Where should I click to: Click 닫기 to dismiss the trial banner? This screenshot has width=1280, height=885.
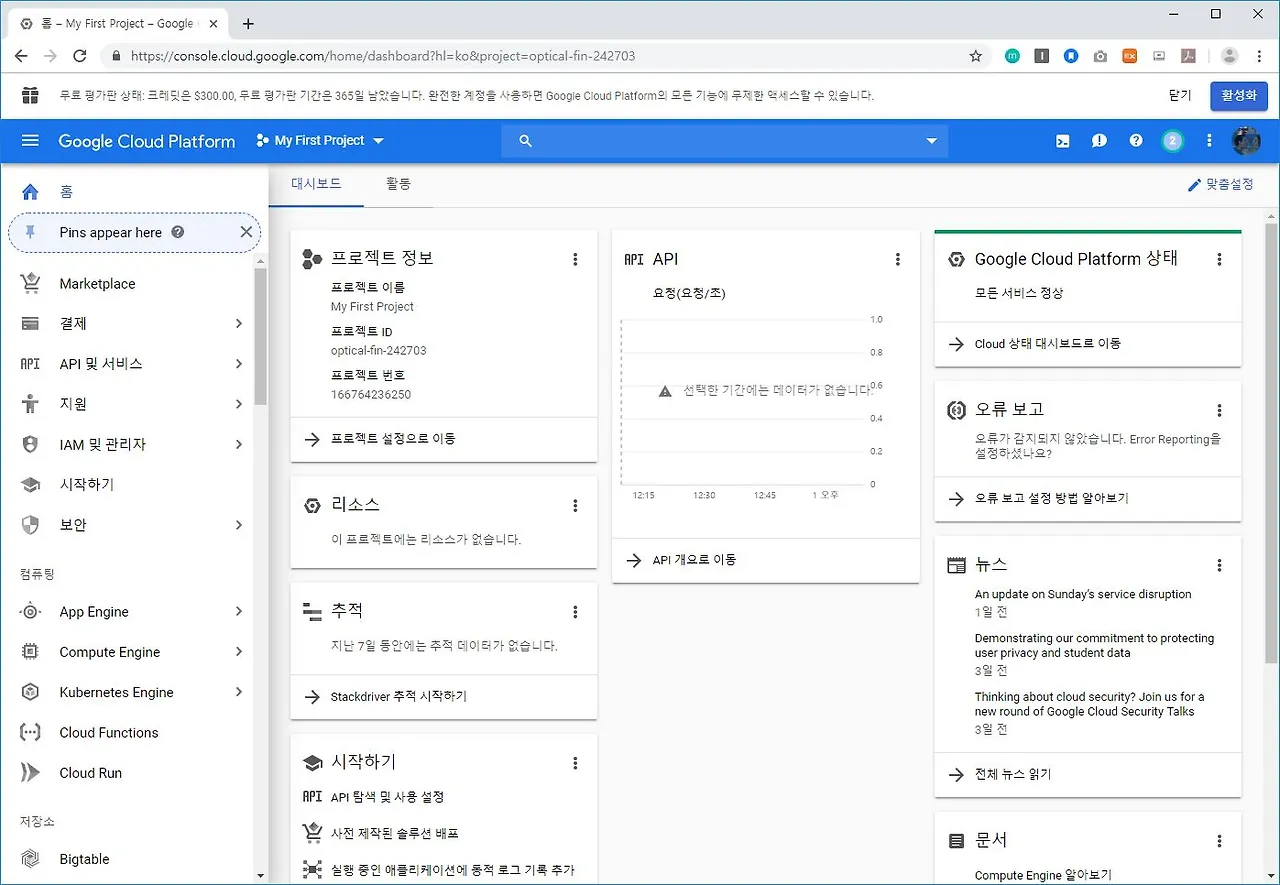tap(1180, 96)
